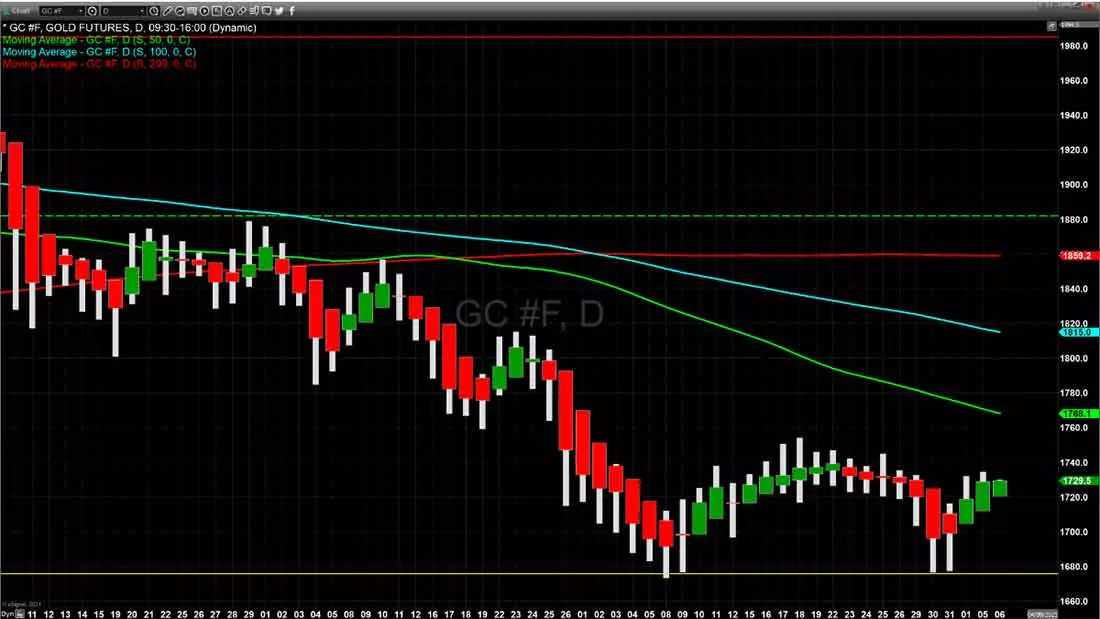
Task: Click the clock icon after the interval box
Action: coord(154,11)
